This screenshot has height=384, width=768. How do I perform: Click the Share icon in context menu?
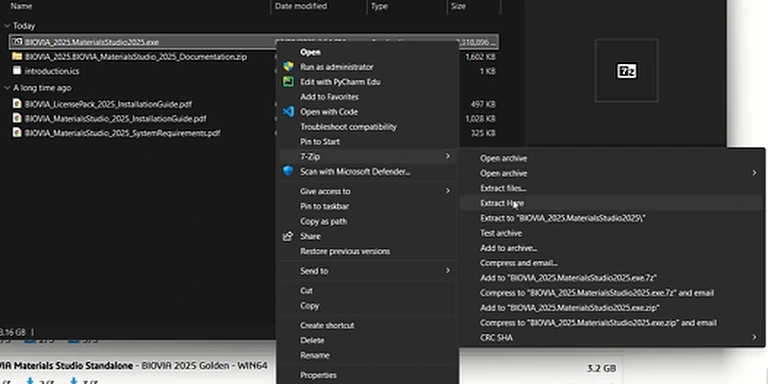coord(288,236)
